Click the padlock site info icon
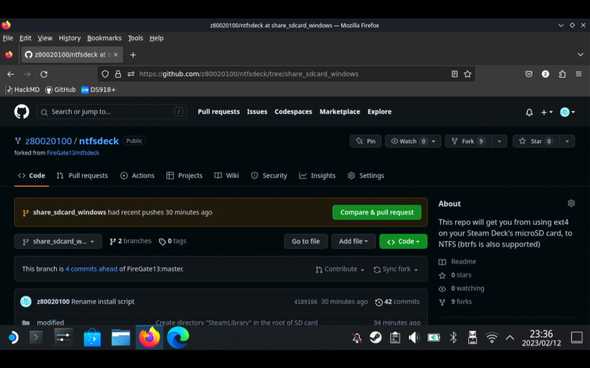The height and width of the screenshot is (368, 590). tap(118, 74)
